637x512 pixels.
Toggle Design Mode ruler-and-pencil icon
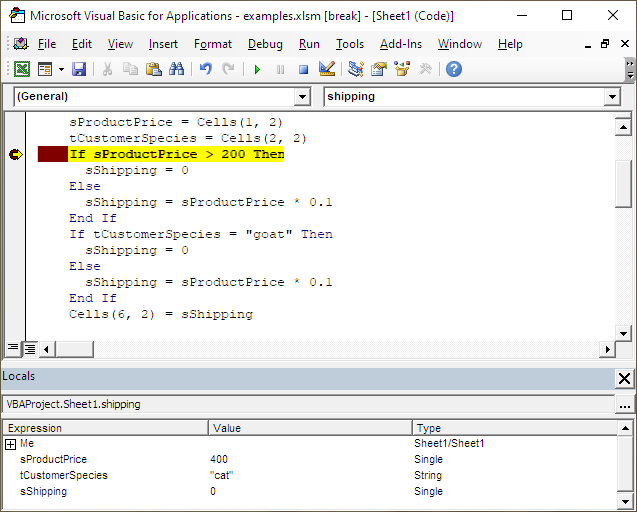327,69
